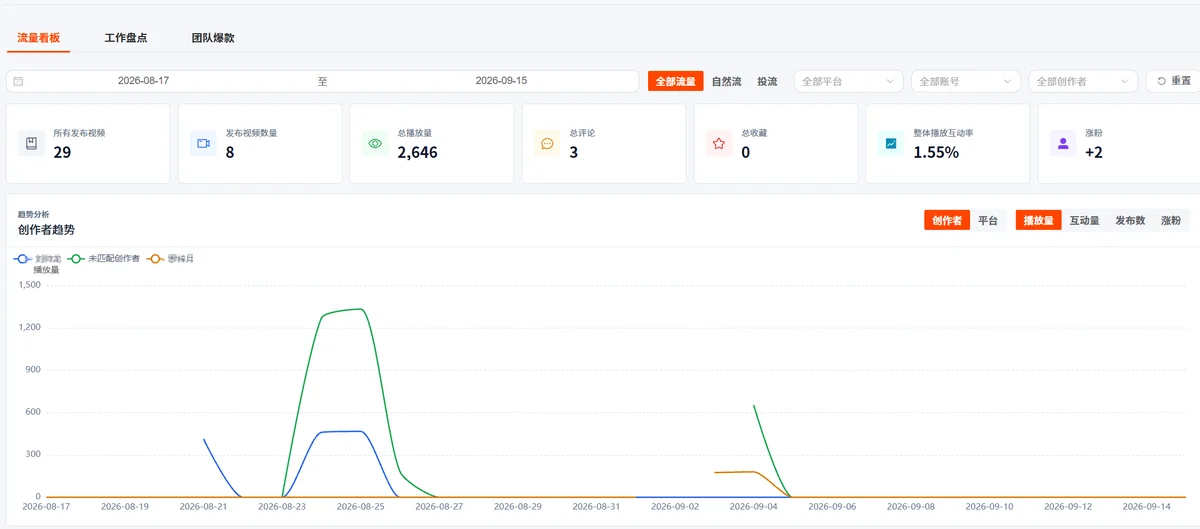Click the 发布视频数量 camera icon

coord(203,143)
